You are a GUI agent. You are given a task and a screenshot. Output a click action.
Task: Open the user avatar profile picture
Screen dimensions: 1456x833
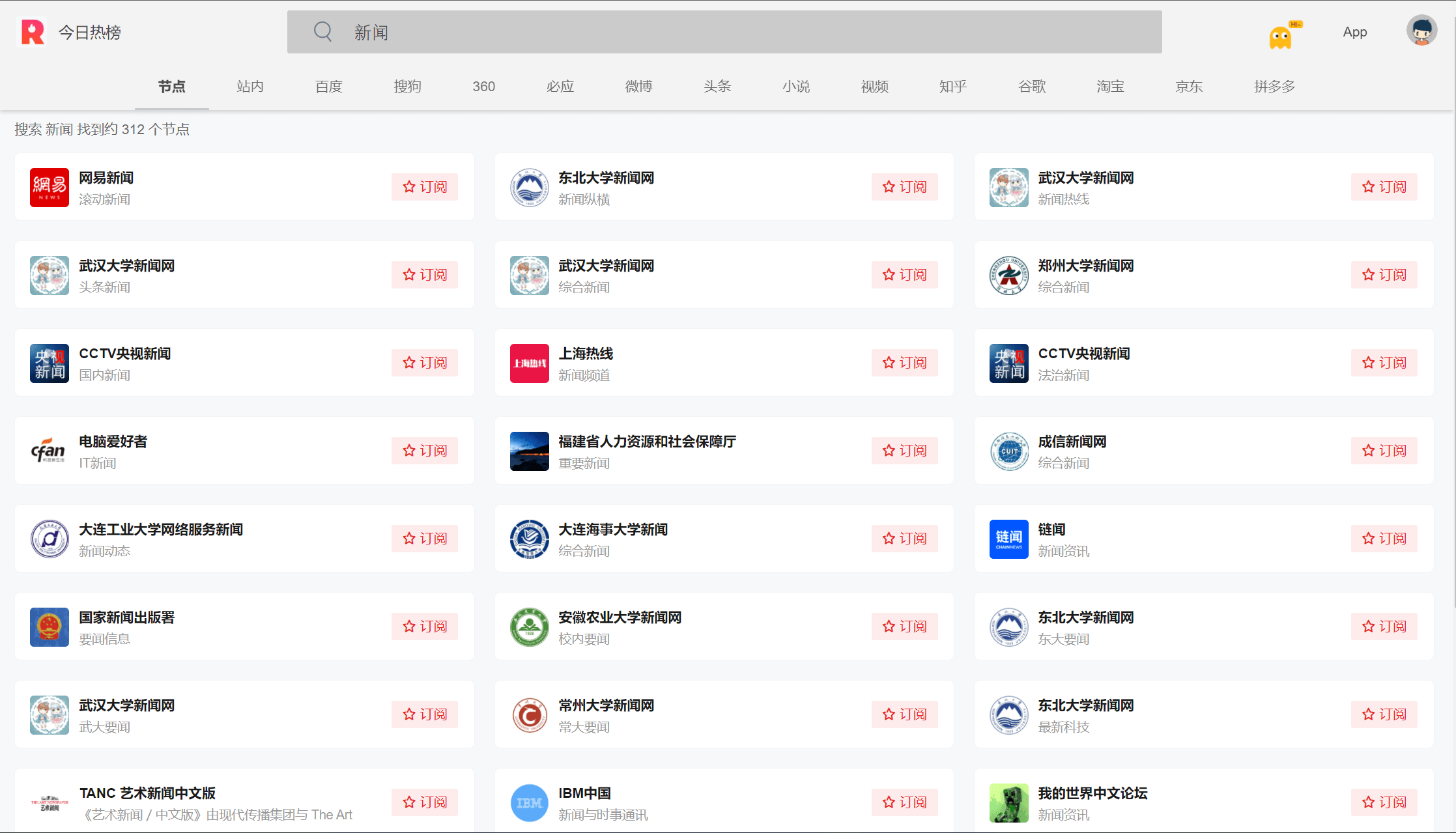pos(1421,31)
